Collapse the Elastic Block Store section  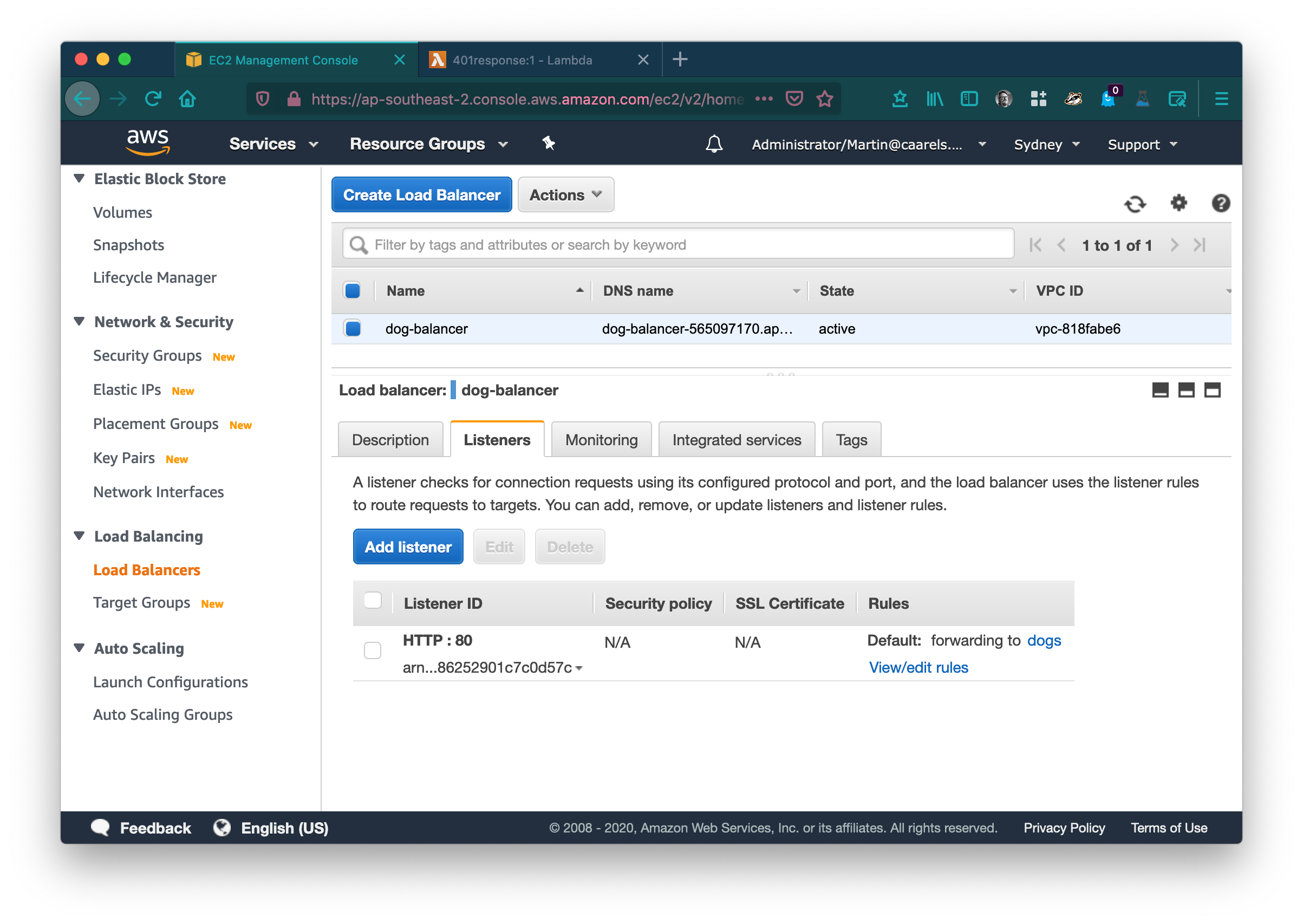click(80, 179)
